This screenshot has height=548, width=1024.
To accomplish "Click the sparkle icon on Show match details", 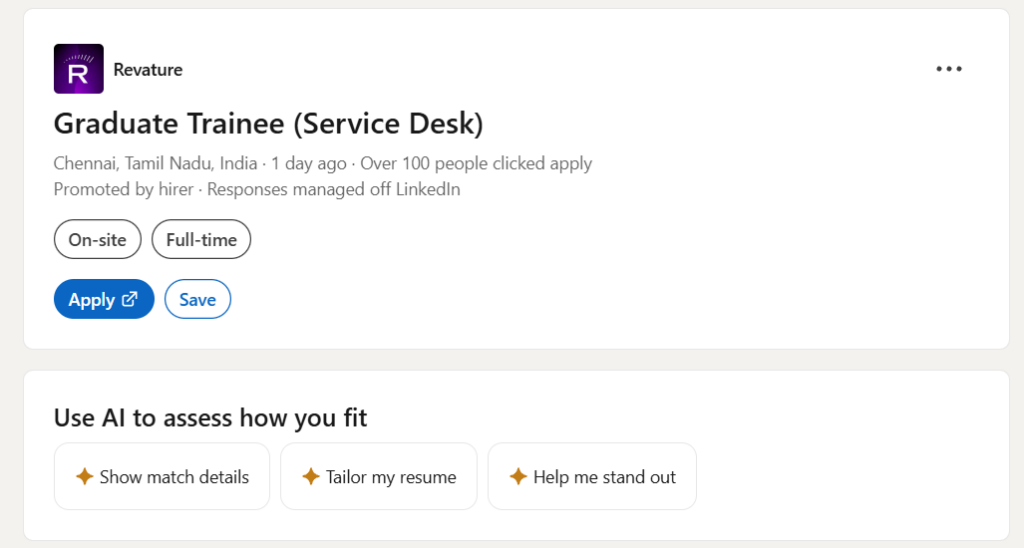I will (x=85, y=477).
